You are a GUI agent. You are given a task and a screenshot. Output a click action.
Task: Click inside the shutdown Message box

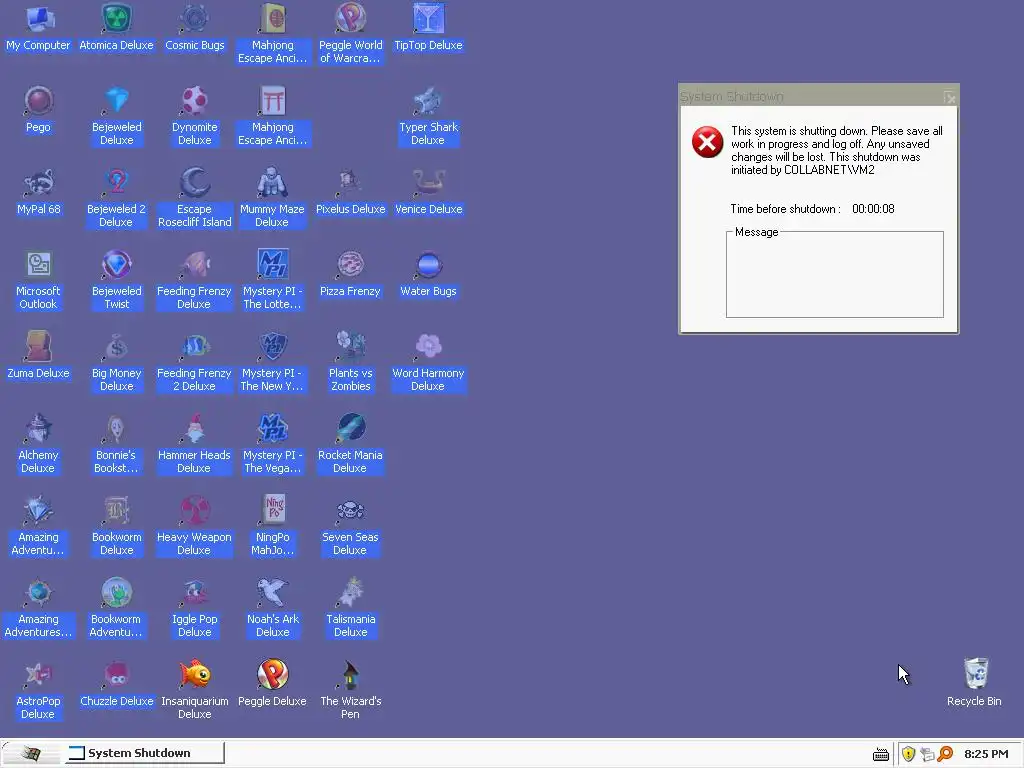point(835,274)
